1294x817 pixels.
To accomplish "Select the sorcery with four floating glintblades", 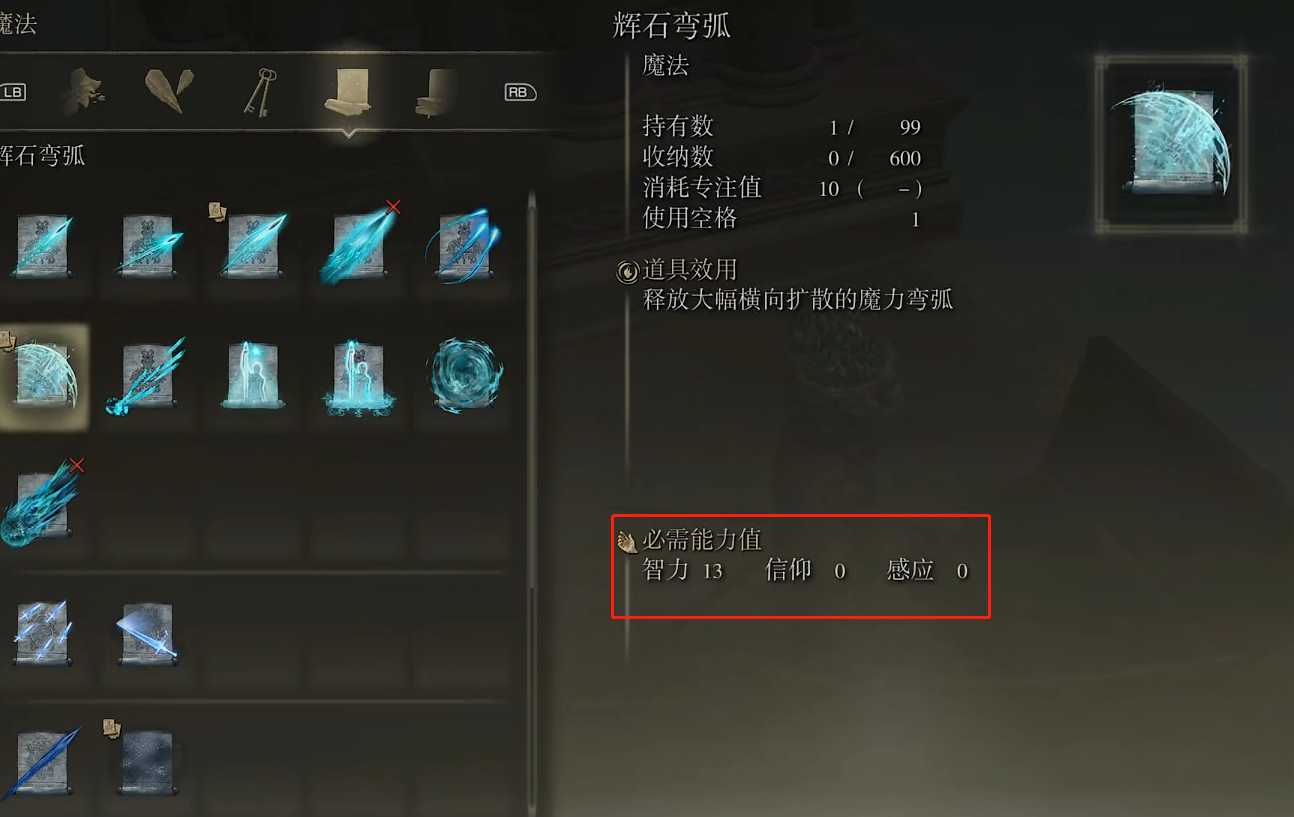I will (x=42, y=632).
